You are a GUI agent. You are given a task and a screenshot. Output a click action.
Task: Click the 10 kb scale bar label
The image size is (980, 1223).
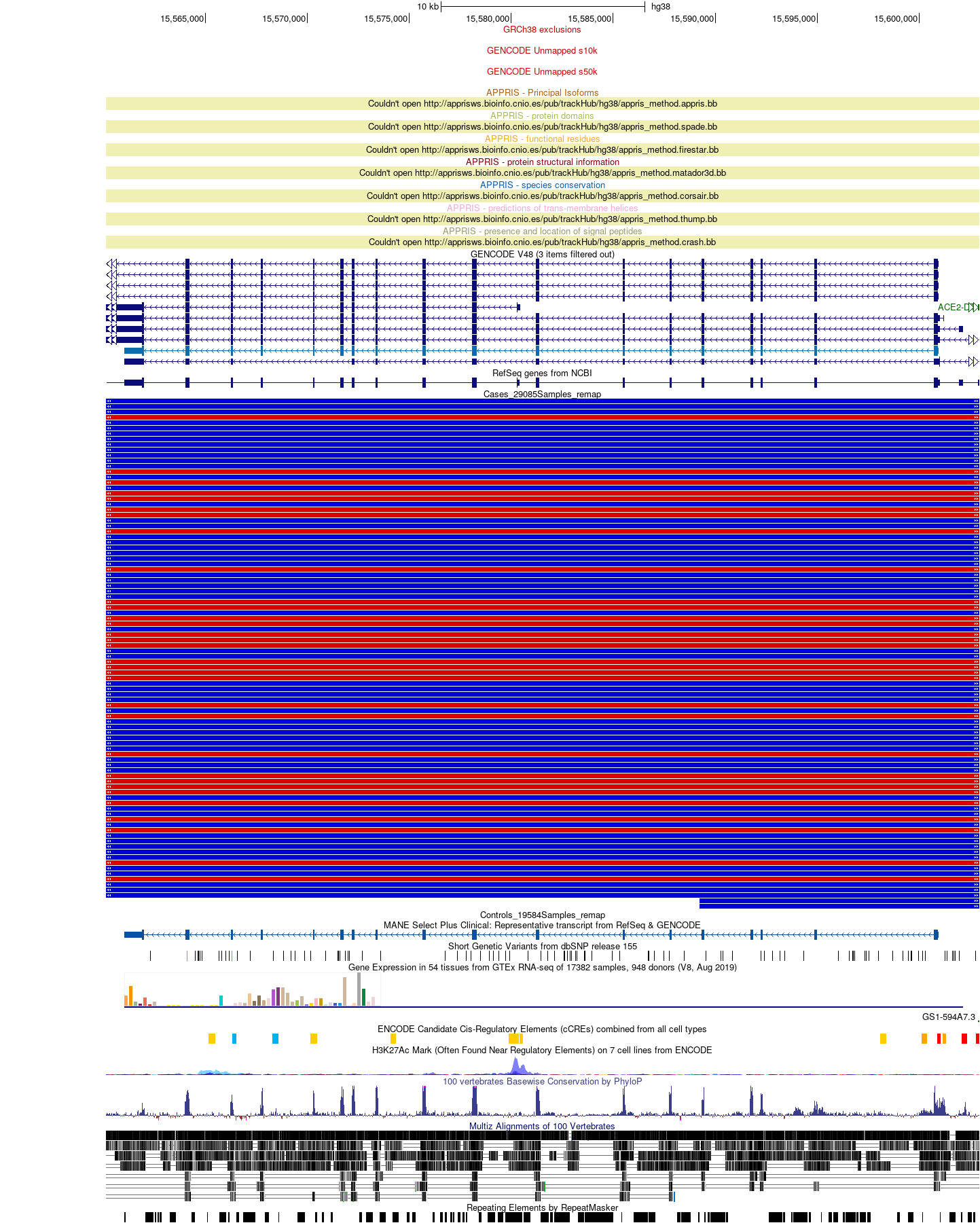pos(428,7)
